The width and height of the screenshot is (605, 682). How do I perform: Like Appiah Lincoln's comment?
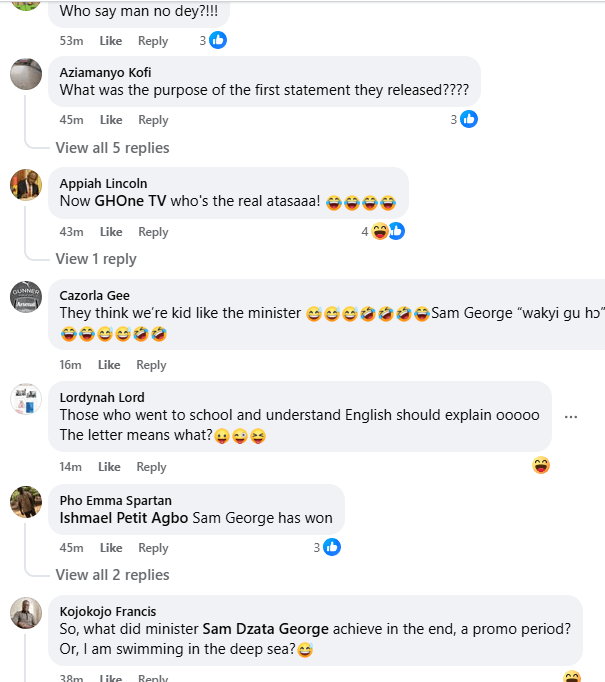pos(110,232)
